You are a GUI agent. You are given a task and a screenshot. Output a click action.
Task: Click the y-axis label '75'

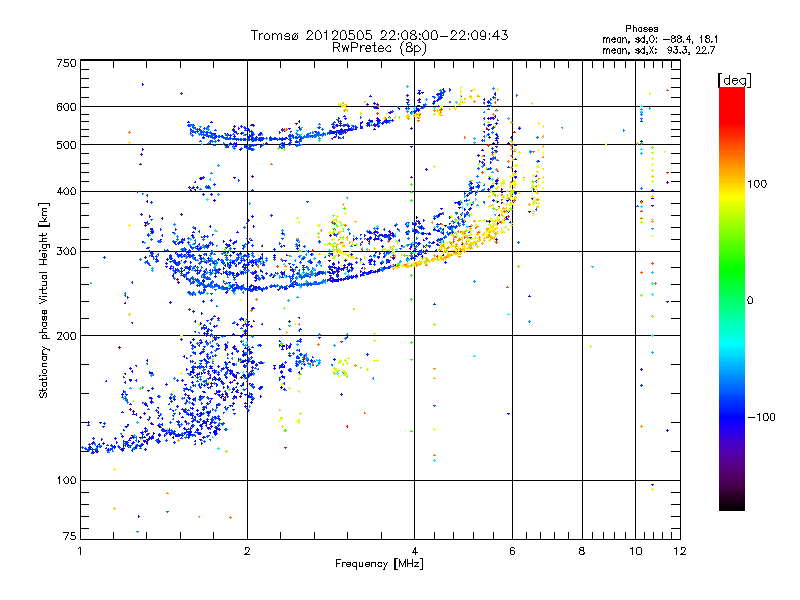[70, 536]
